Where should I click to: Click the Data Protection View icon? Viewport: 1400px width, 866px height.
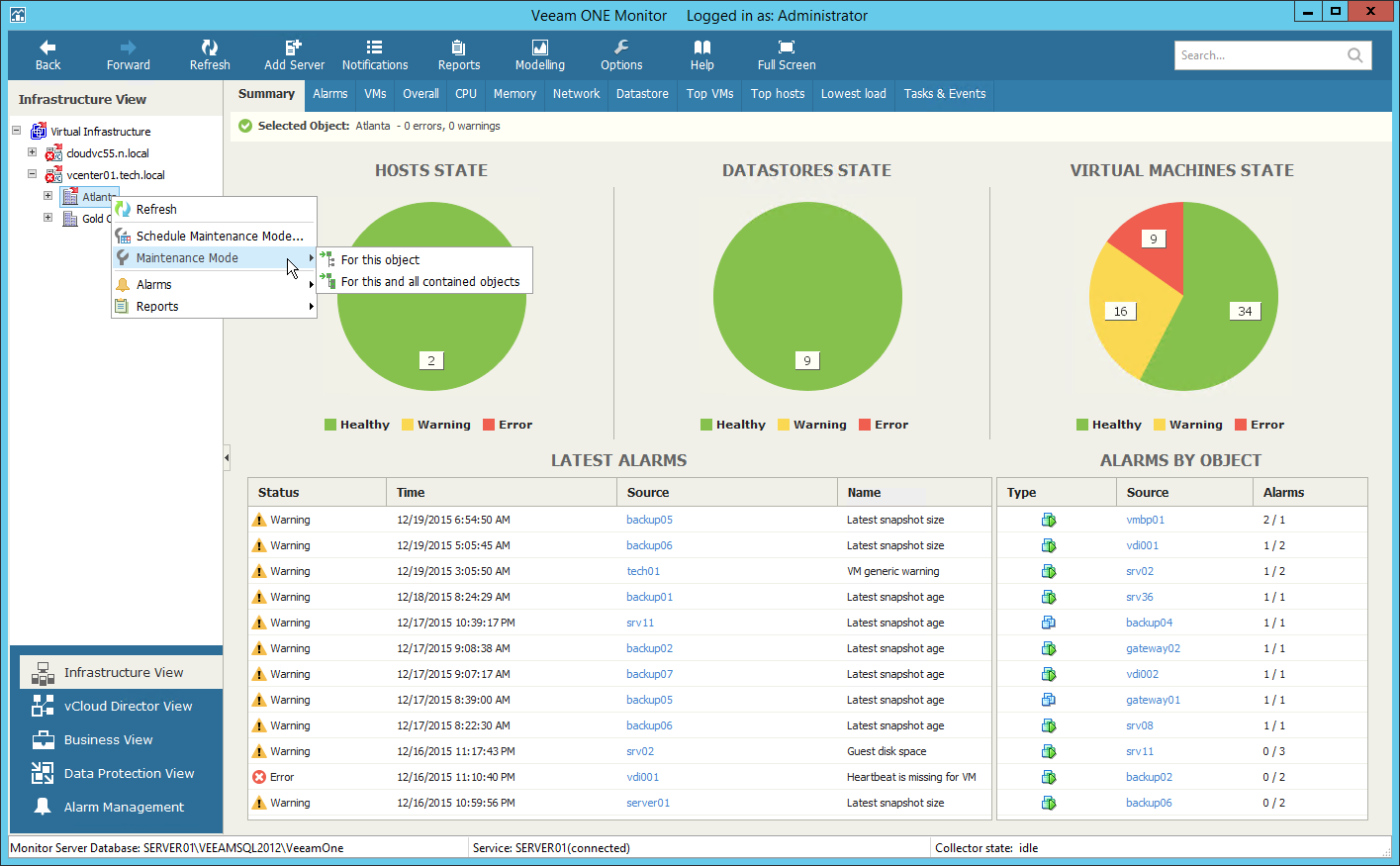coord(43,773)
